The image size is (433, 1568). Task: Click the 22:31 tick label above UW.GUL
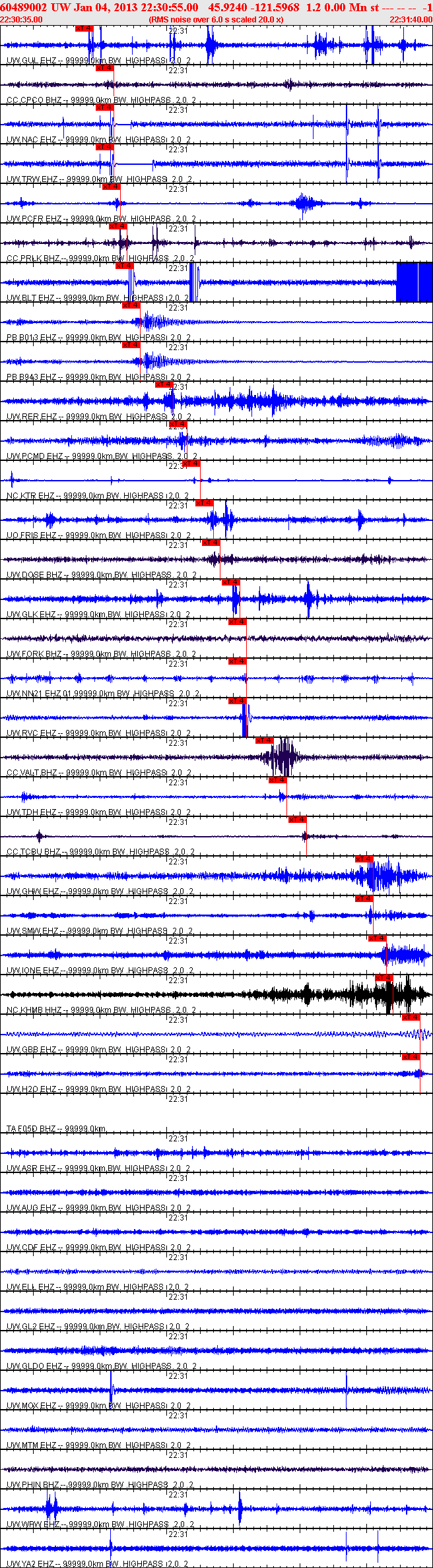tap(178, 31)
